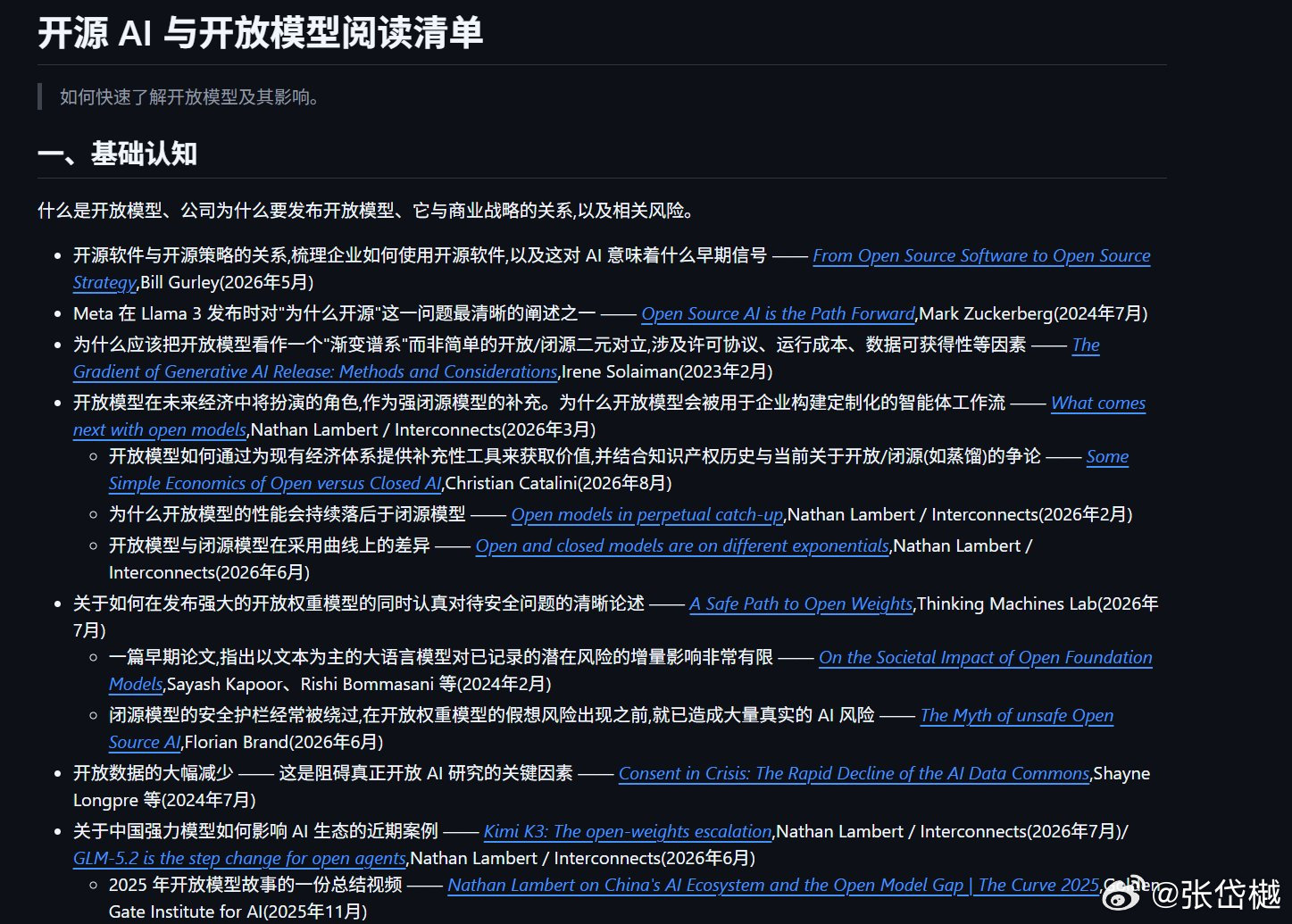Click the intro paragraph beginning "什么是开放模型"
Viewport: 1292px width, 924px height.
point(366,211)
